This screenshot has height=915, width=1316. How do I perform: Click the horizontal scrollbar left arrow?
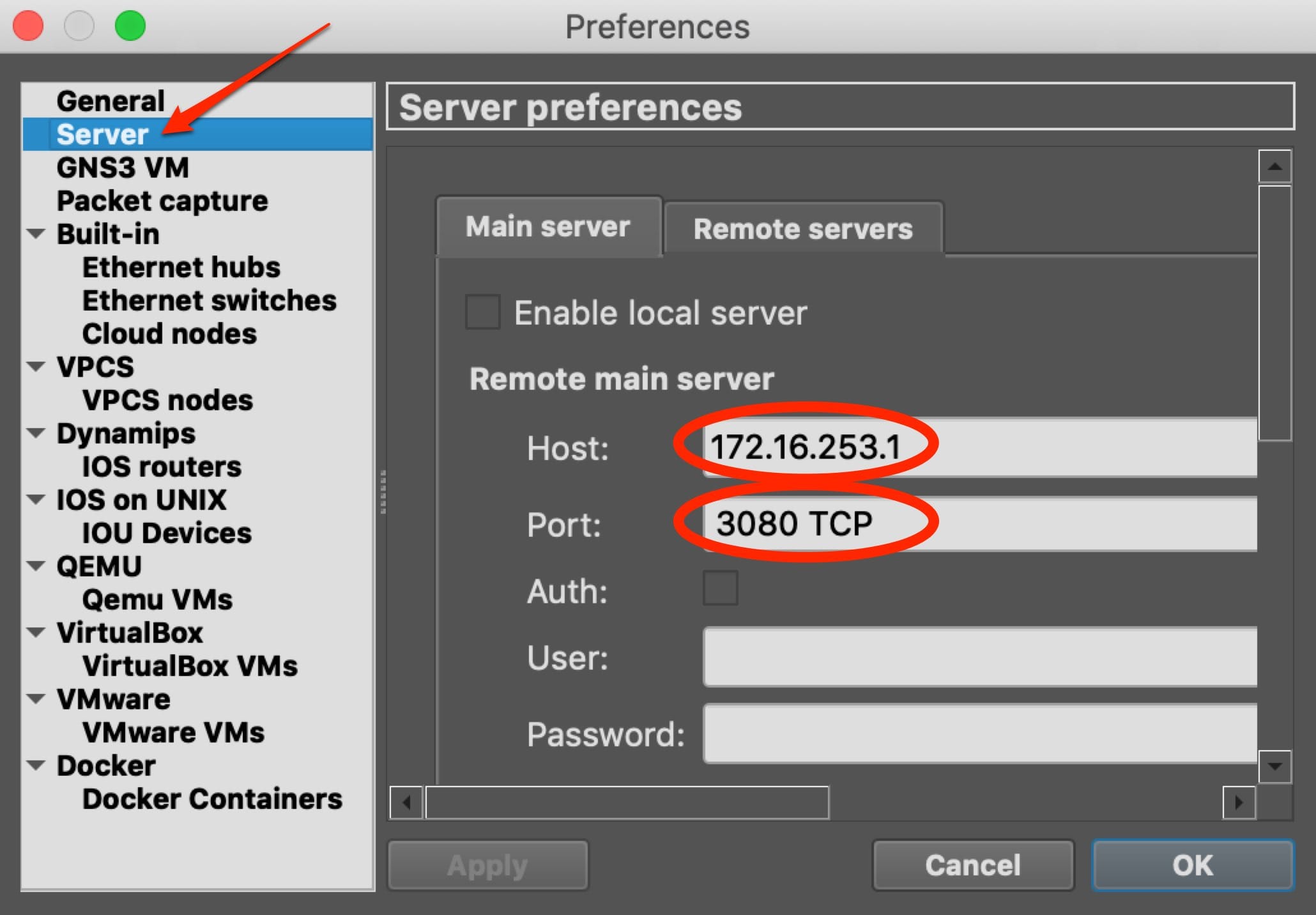406,802
